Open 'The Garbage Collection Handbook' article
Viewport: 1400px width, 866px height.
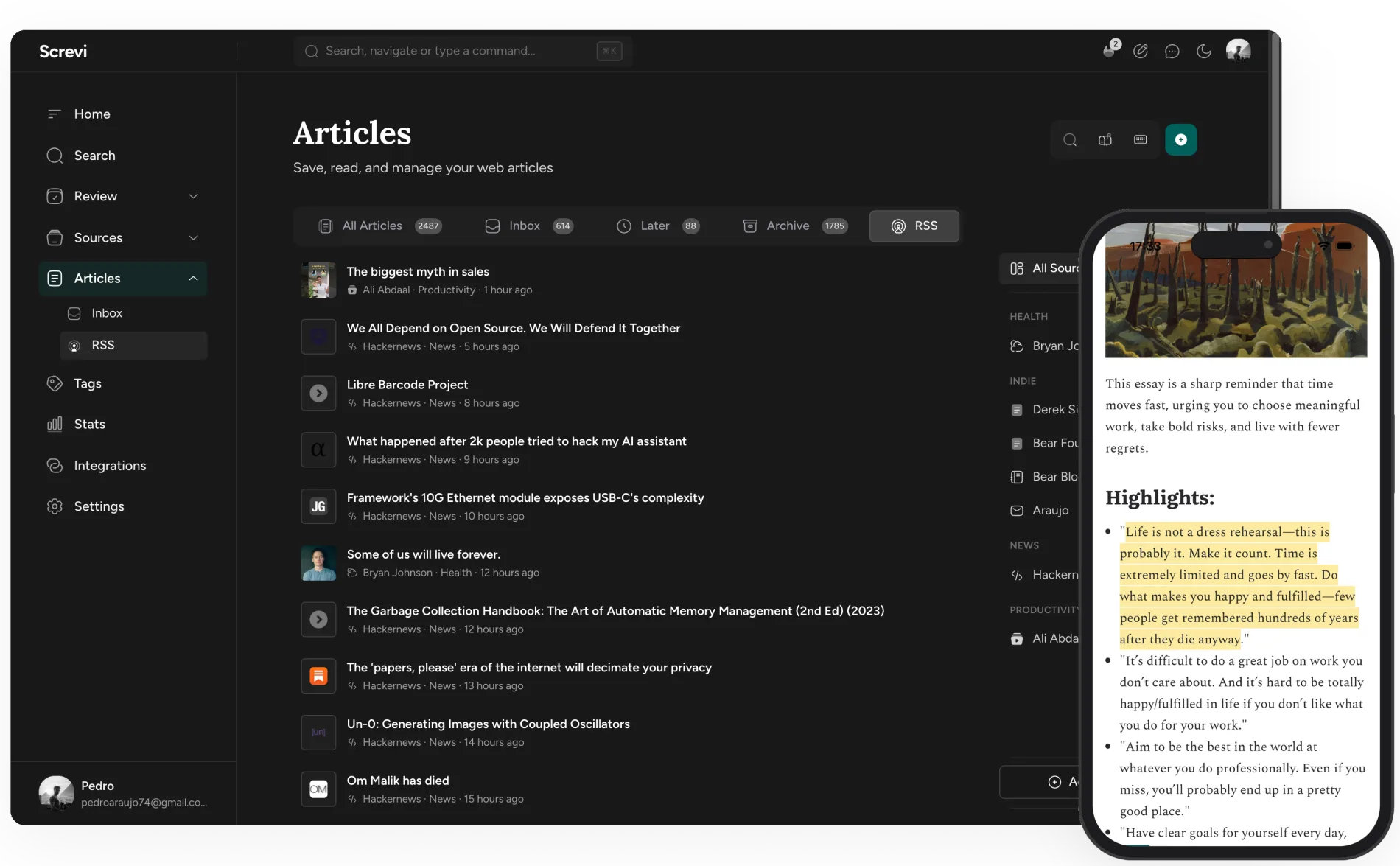pyautogui.click(x=615, y=611)
